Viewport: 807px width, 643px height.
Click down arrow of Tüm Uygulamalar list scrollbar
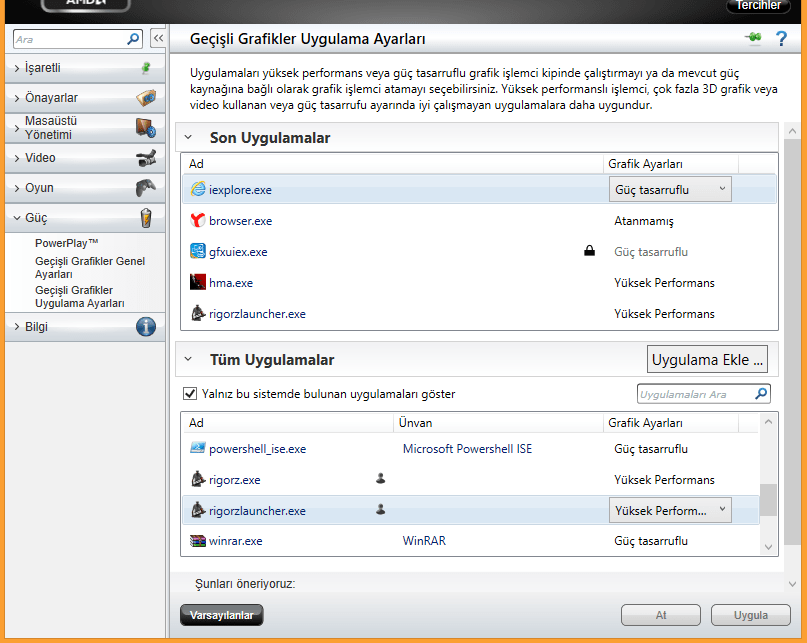click(768, 547)
